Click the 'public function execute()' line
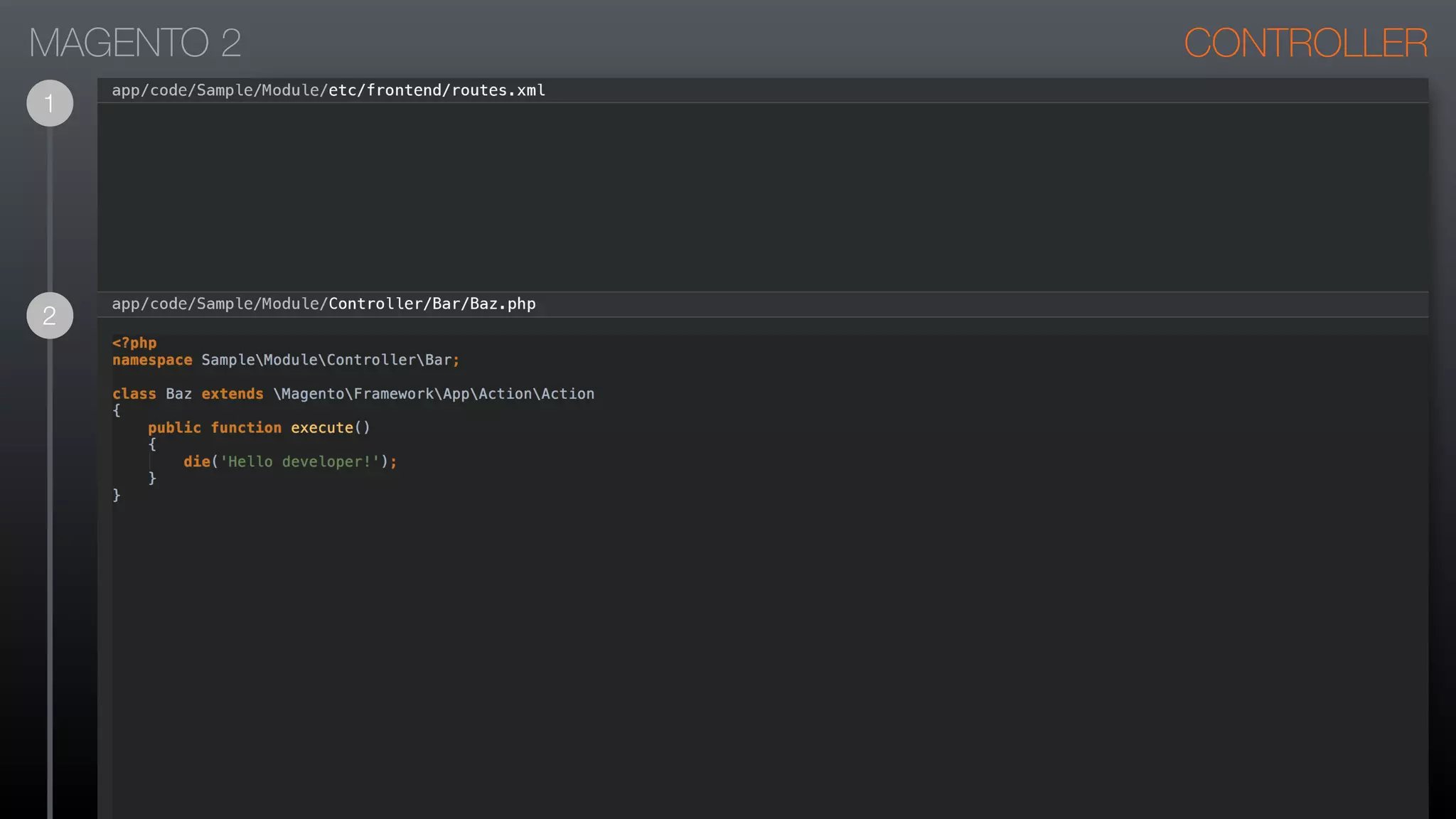The width and height of the screenshot is (1456, 819). pyautogui.click(x=259, y=427)
